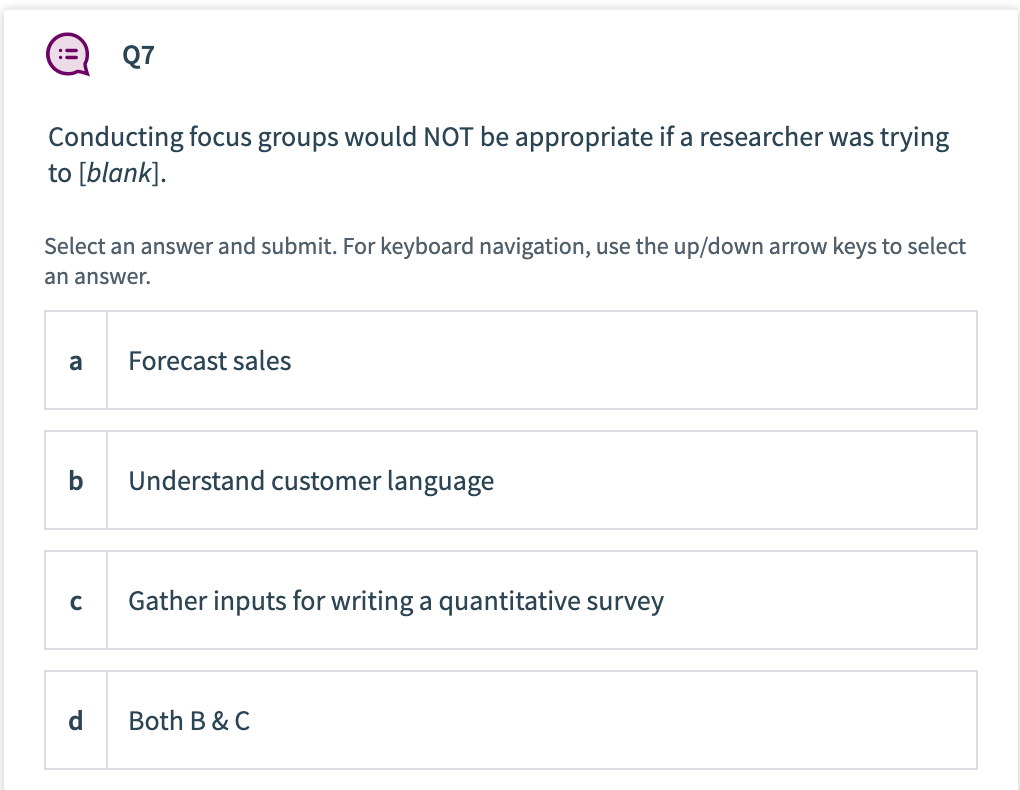
Task: Click the "Q7" question heading
Action: click(x=139, y=56)
